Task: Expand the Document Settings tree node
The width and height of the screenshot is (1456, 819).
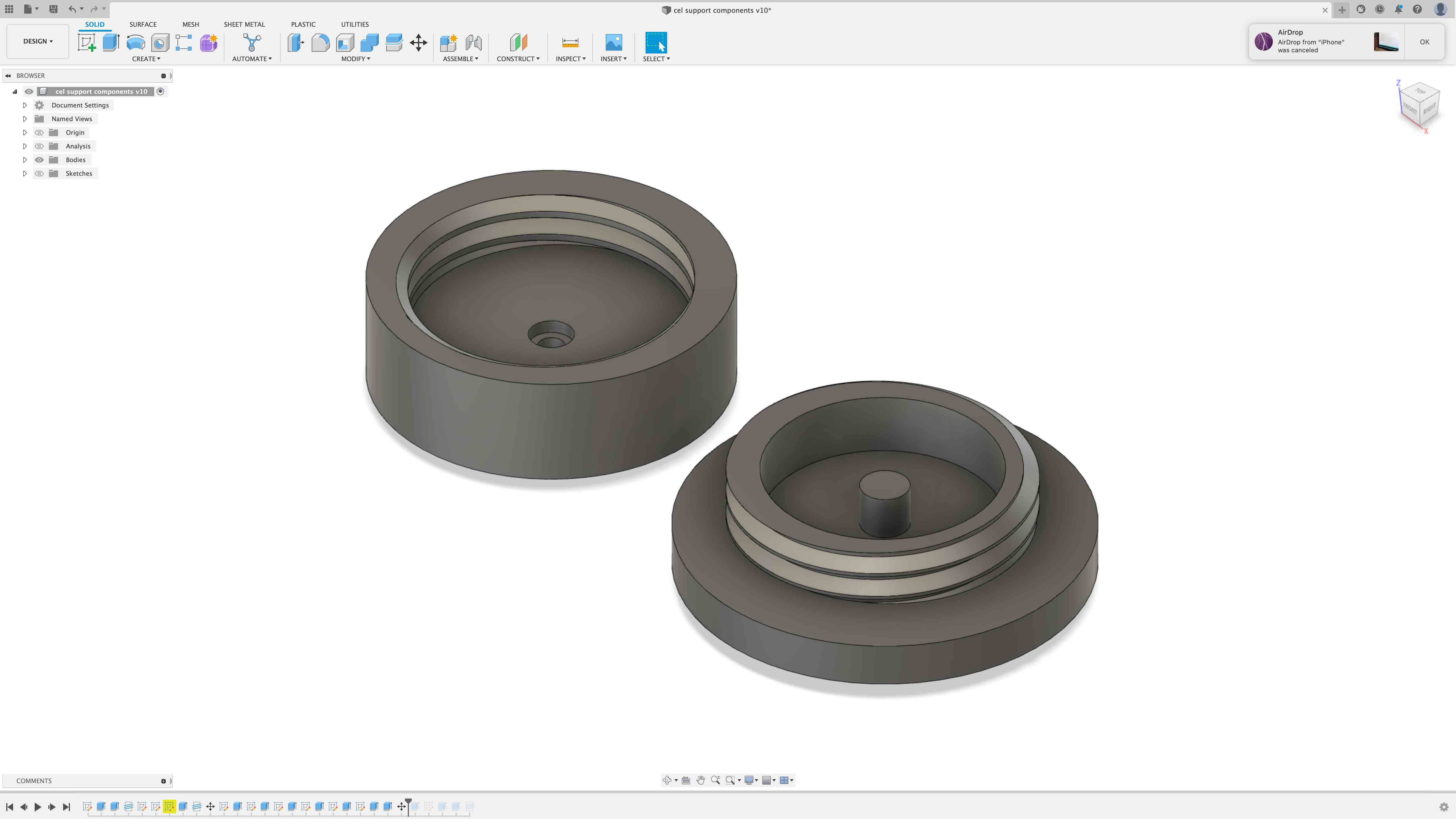Action: pyautogui.click(x=25, y=105)
